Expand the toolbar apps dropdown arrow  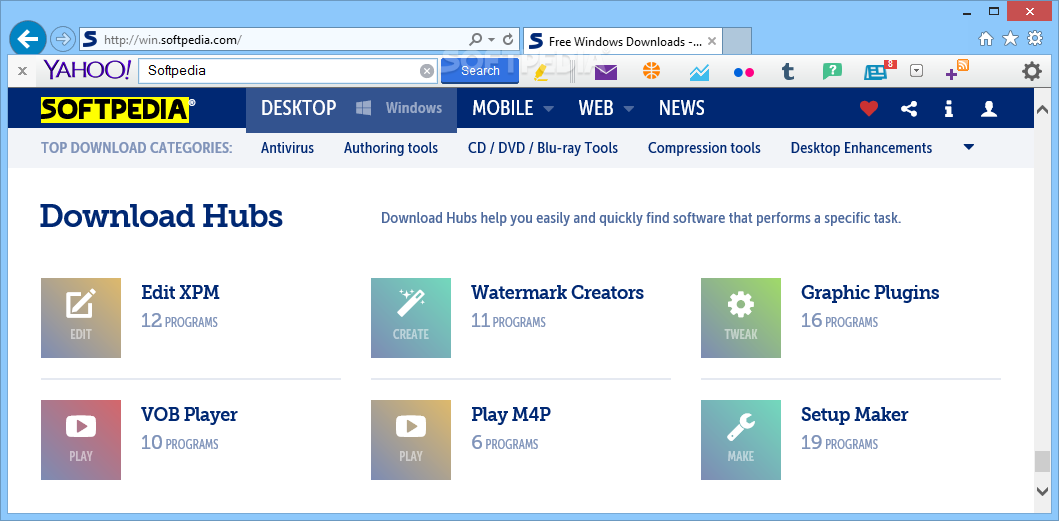tap(916, 70)
